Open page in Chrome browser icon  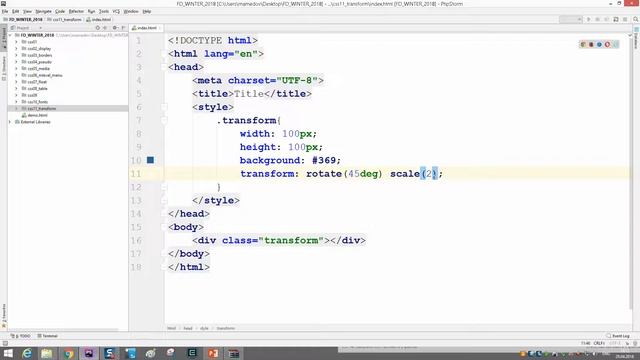click(x=583, y=44)
